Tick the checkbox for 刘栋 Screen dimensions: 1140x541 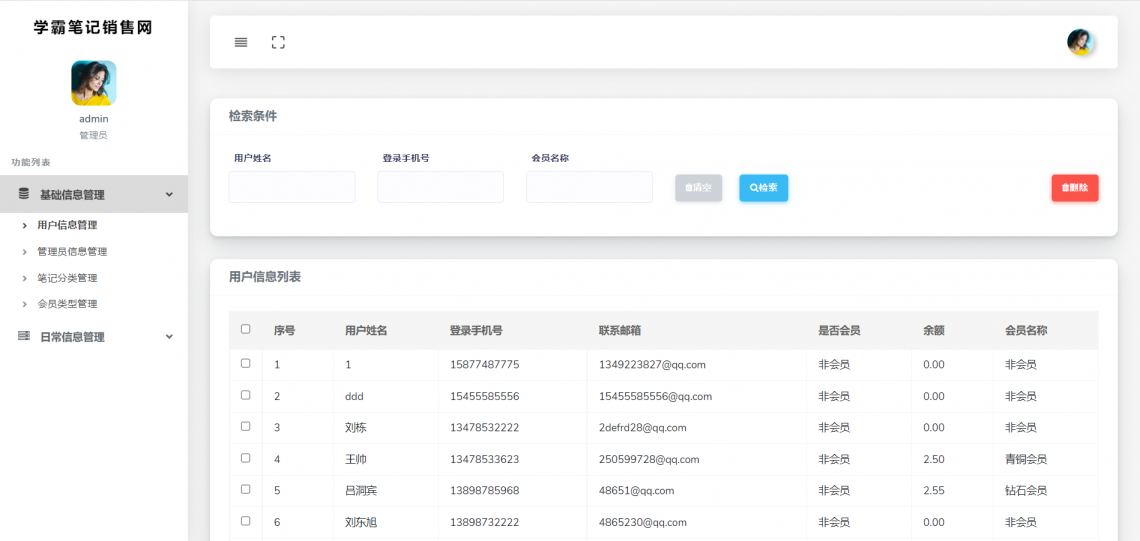(245, 426)
